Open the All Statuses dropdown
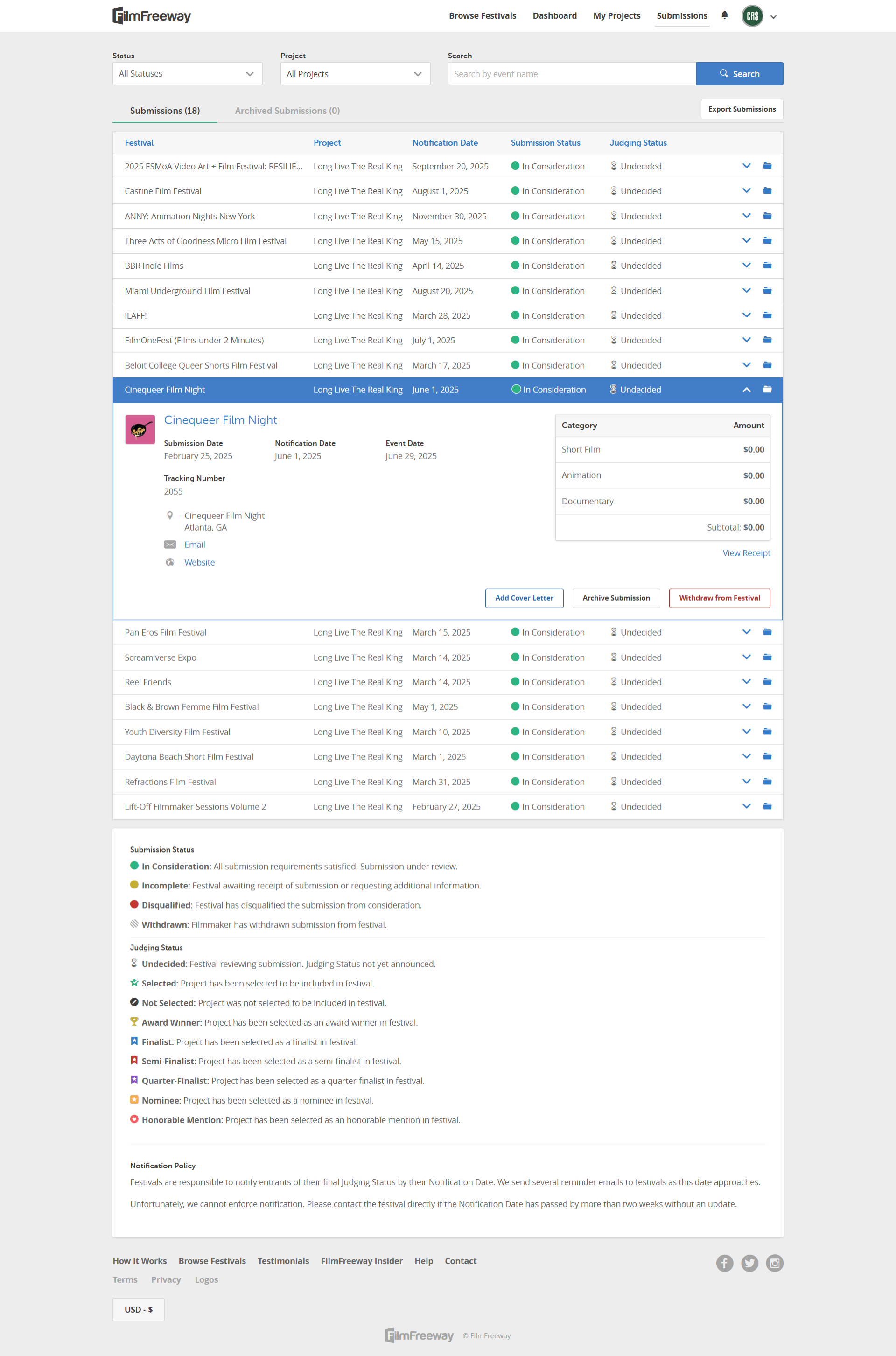 pyautogui.click(x=187, y=74)
